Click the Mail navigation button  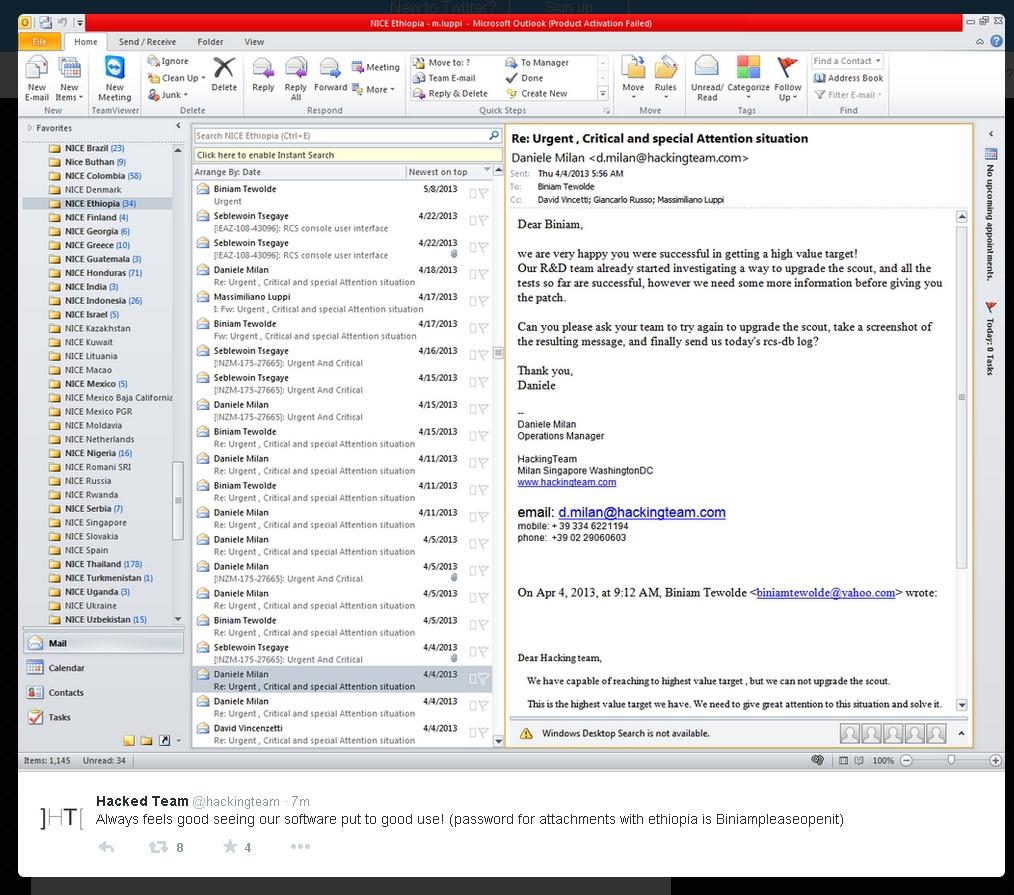pos(103,643)
